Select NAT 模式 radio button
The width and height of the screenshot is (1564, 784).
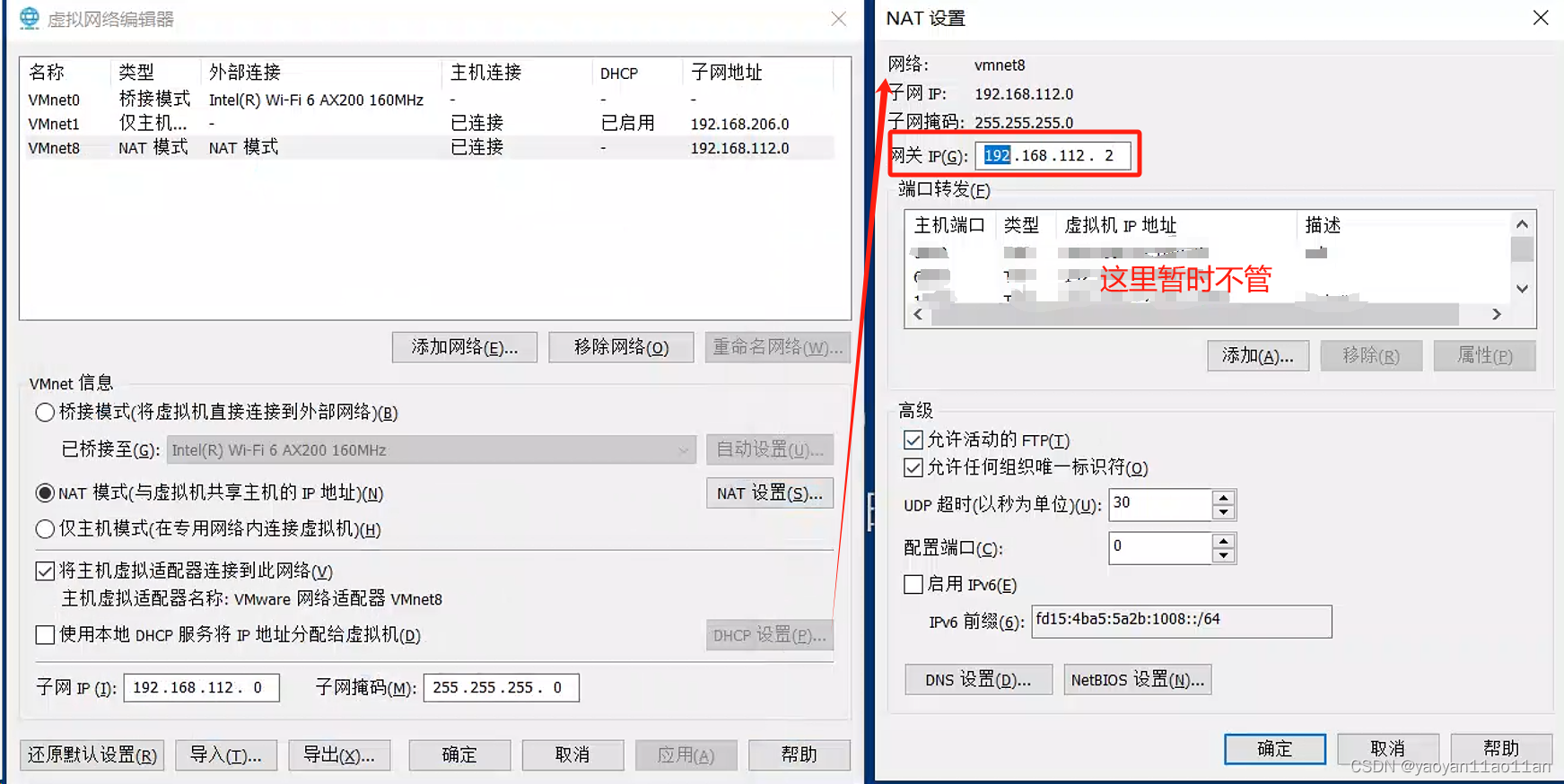pyautogui.click(x=45, y=493)
